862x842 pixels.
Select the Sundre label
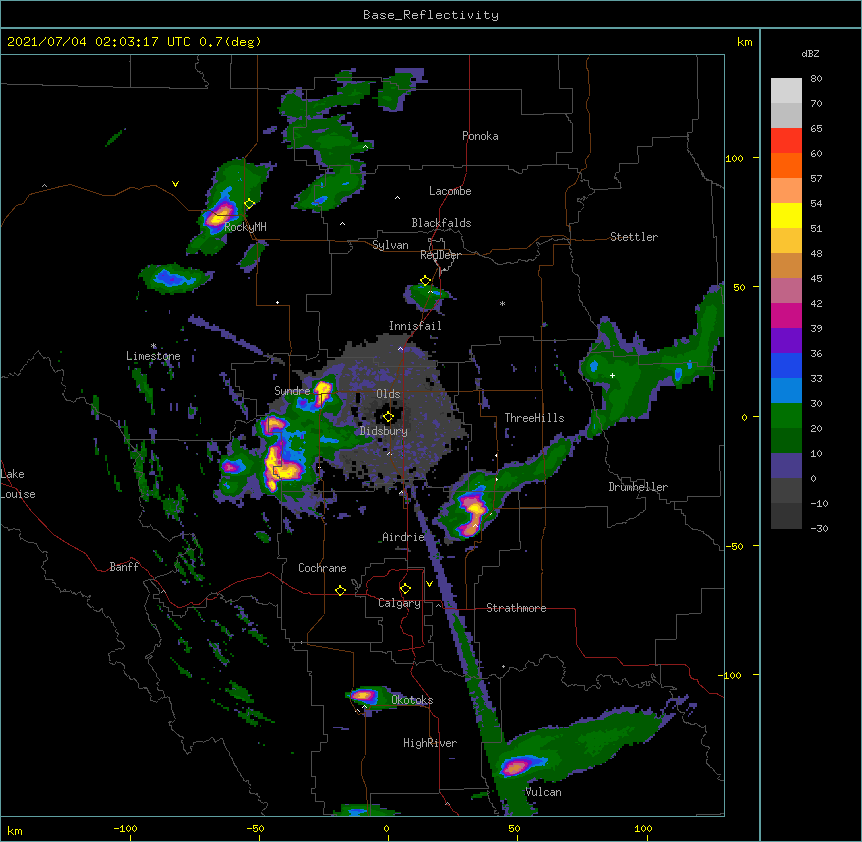(292, 391)
